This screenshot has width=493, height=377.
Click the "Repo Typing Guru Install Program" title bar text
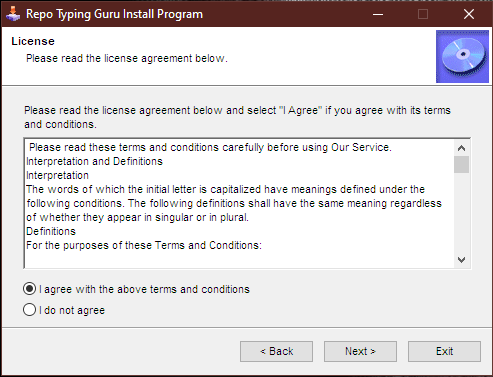click(x=114, y=14)
